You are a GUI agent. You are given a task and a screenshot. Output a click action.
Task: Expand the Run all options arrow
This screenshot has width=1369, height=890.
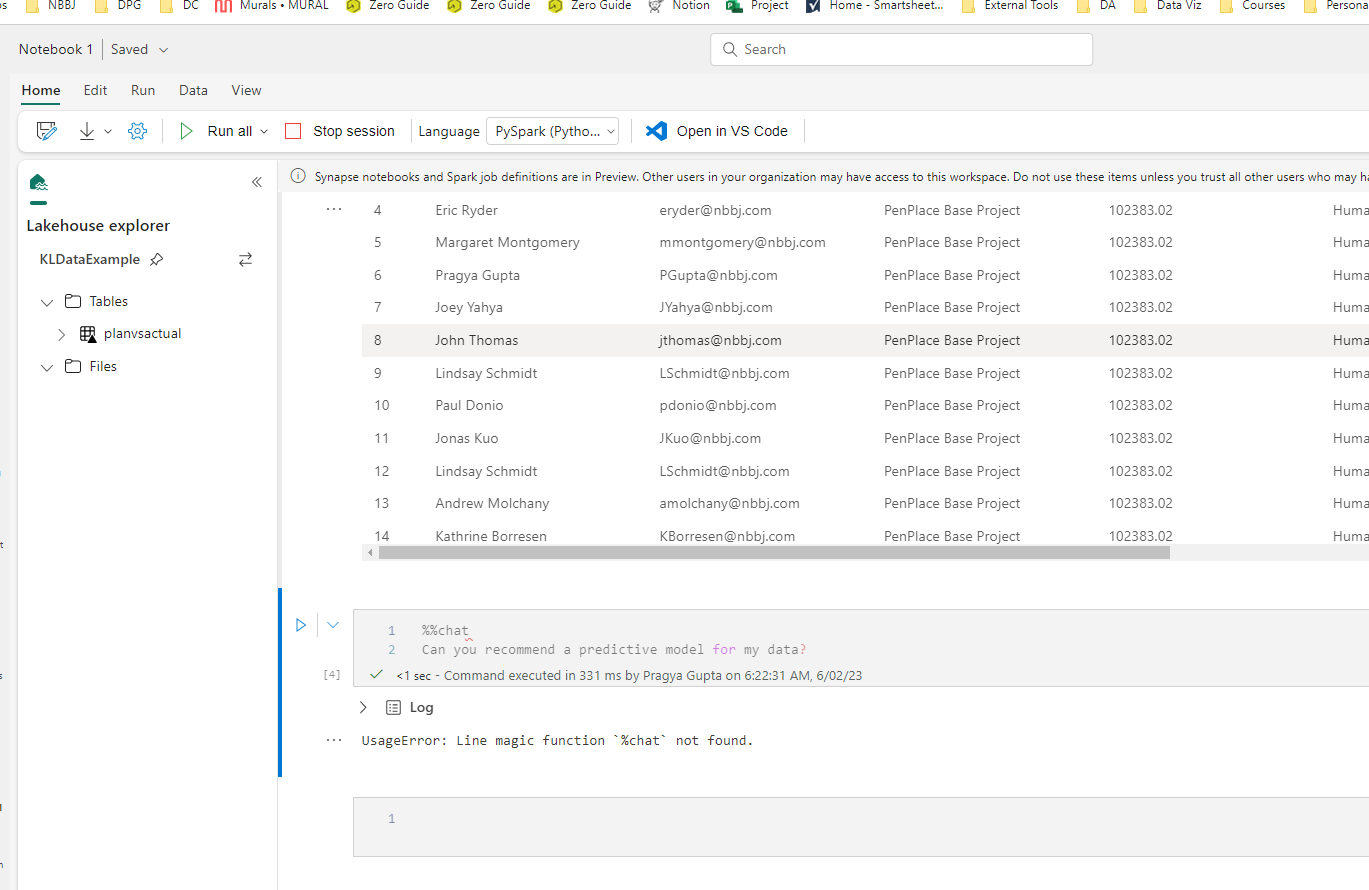pyautogui.click(x=264, y=131)
